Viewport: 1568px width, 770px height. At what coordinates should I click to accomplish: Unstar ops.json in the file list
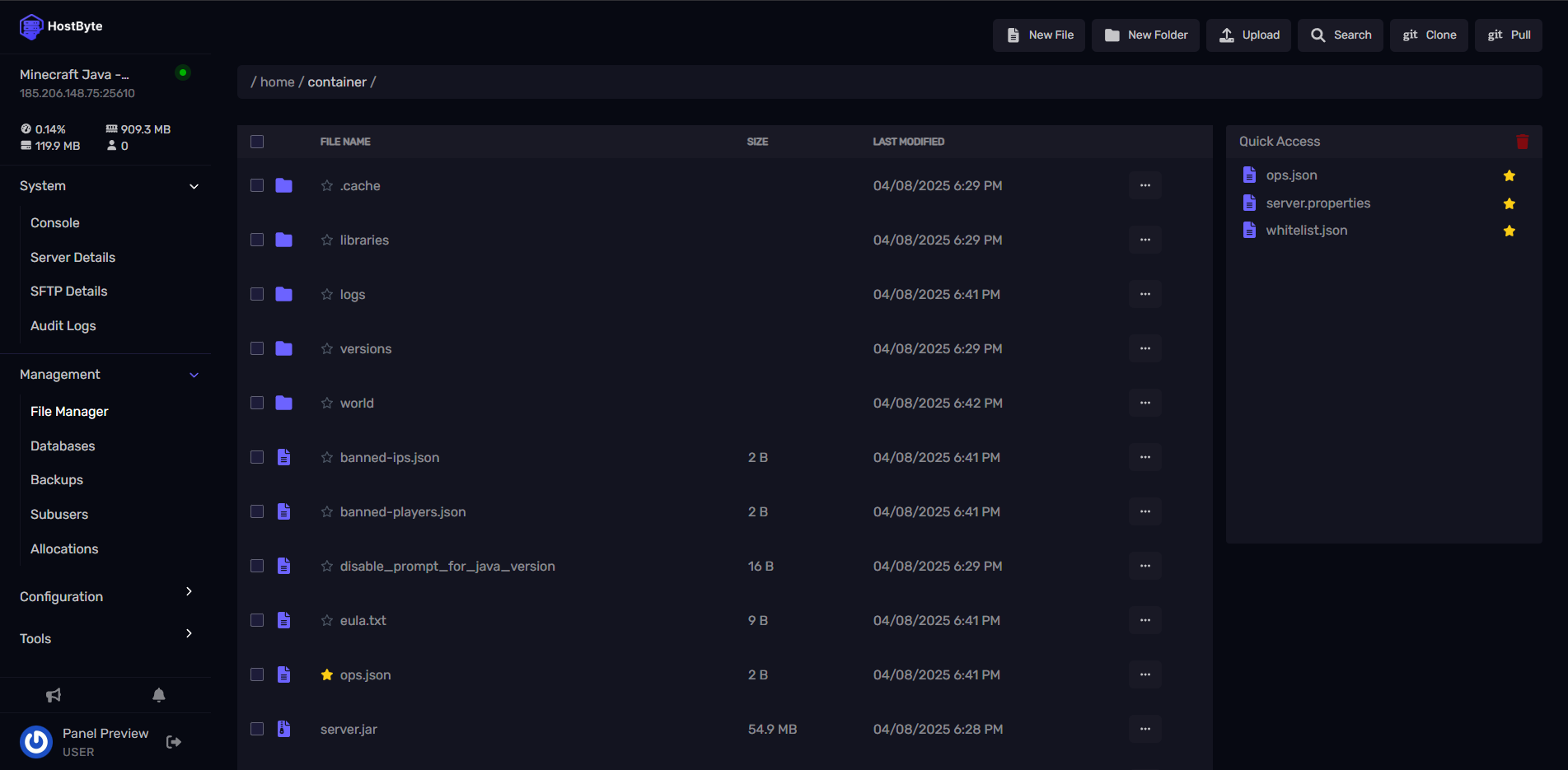tap(327, 674)
